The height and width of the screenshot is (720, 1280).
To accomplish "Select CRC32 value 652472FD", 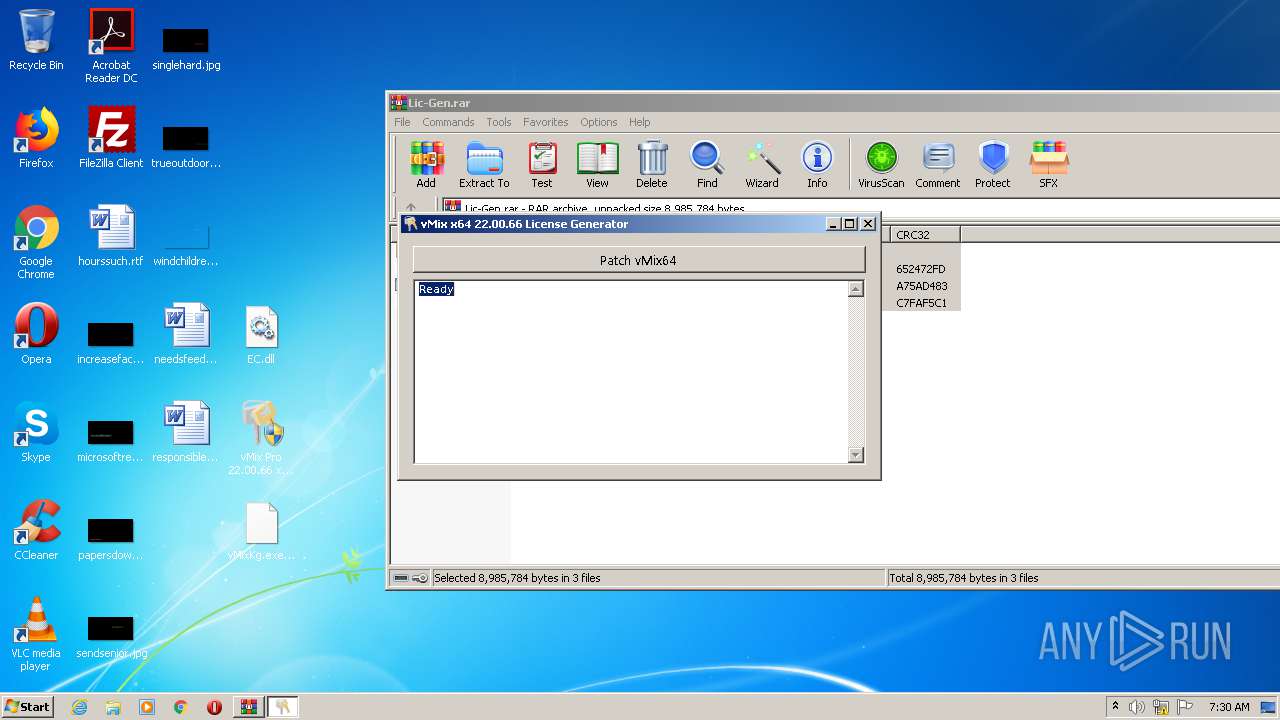I will pyautogui.click(x=920, y=269).
